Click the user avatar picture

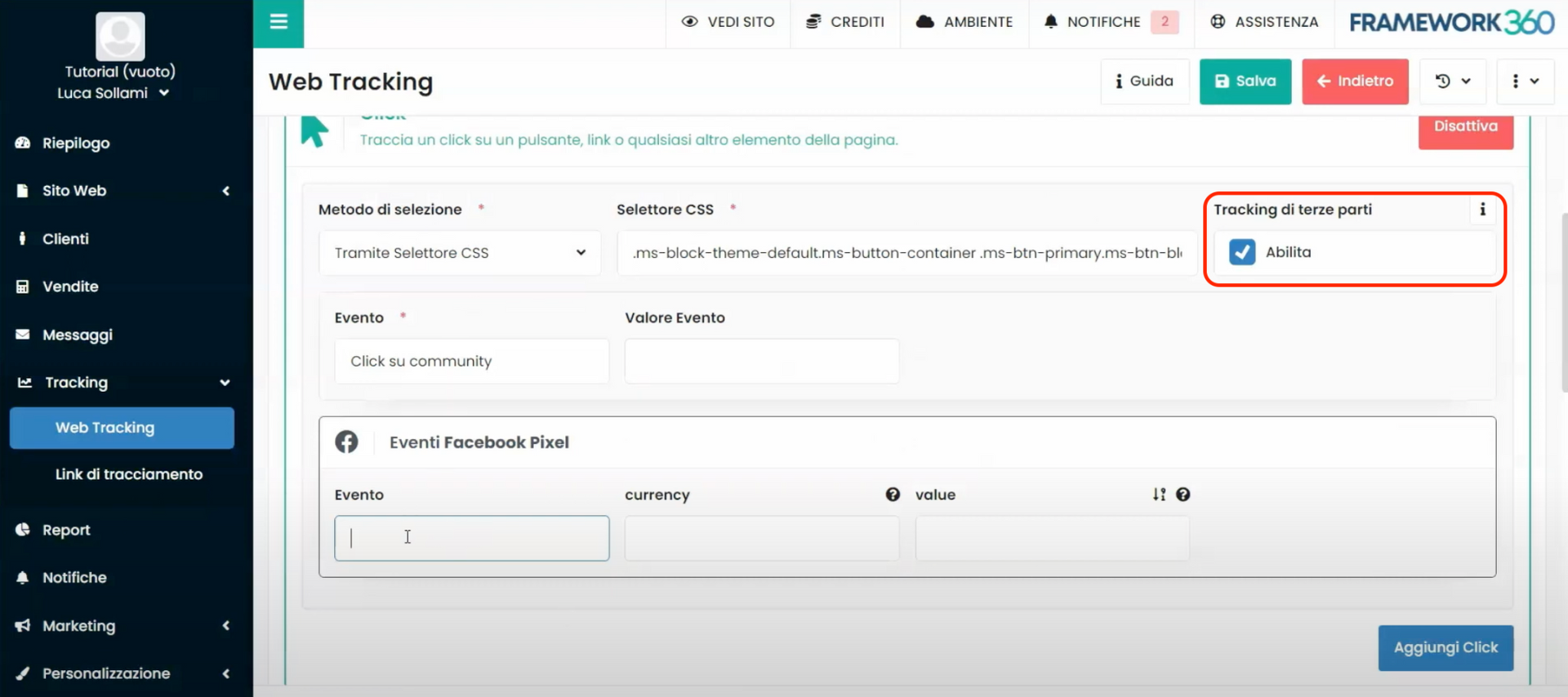click(x=120, y=37)
